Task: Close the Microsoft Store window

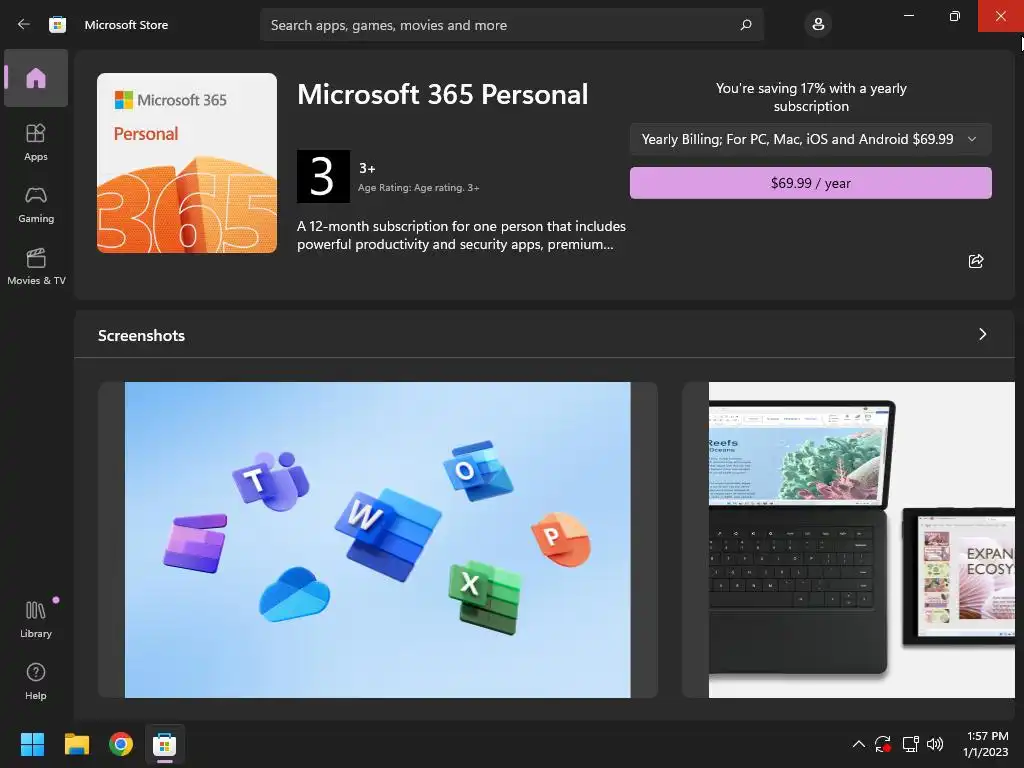Action: tap(1000, 16)
